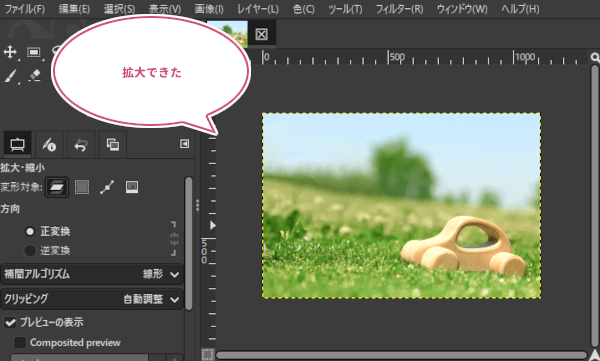The width and height of the screenshot is (600, 361).
Task: Select the Move tool in the toolbox
Action: point(10,52)
